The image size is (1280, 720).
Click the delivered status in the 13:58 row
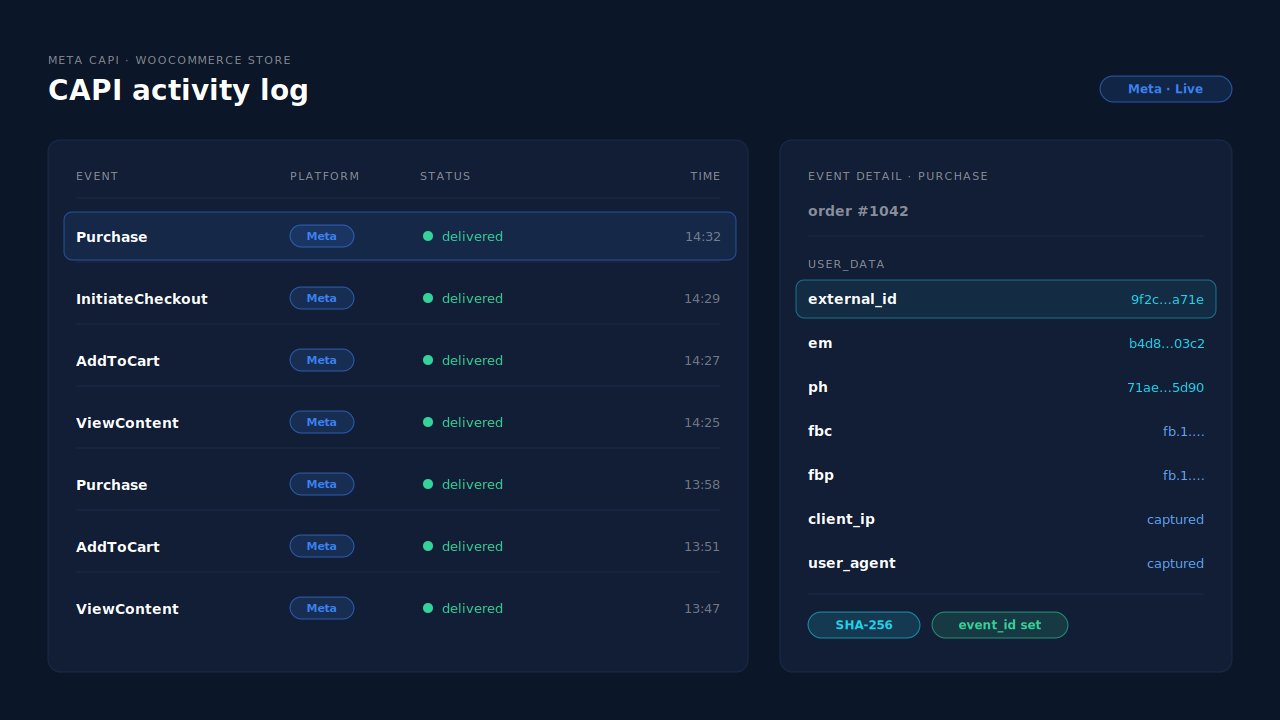point(472,484)
